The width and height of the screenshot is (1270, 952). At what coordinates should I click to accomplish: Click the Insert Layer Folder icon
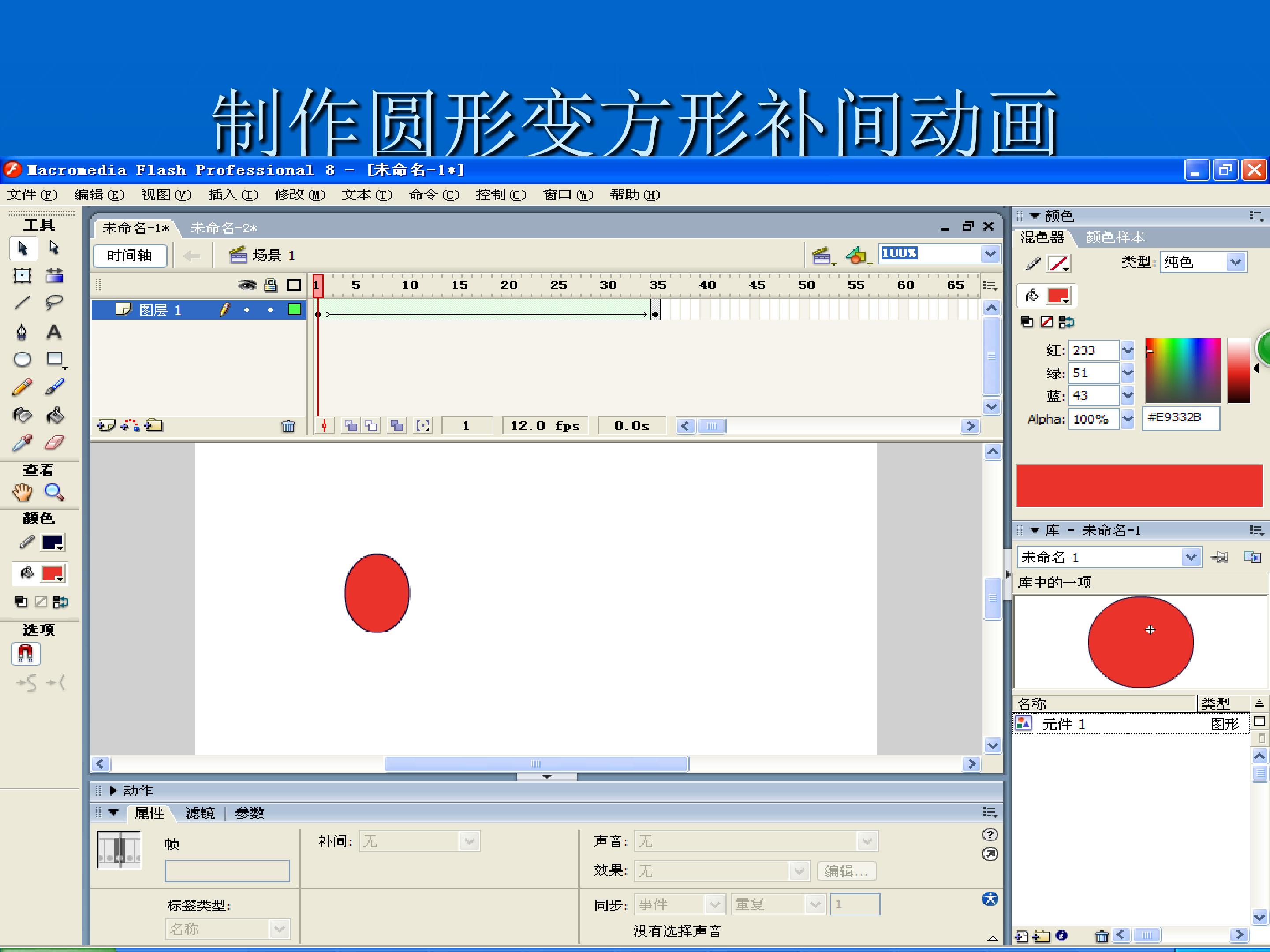(x=154, y=425)
